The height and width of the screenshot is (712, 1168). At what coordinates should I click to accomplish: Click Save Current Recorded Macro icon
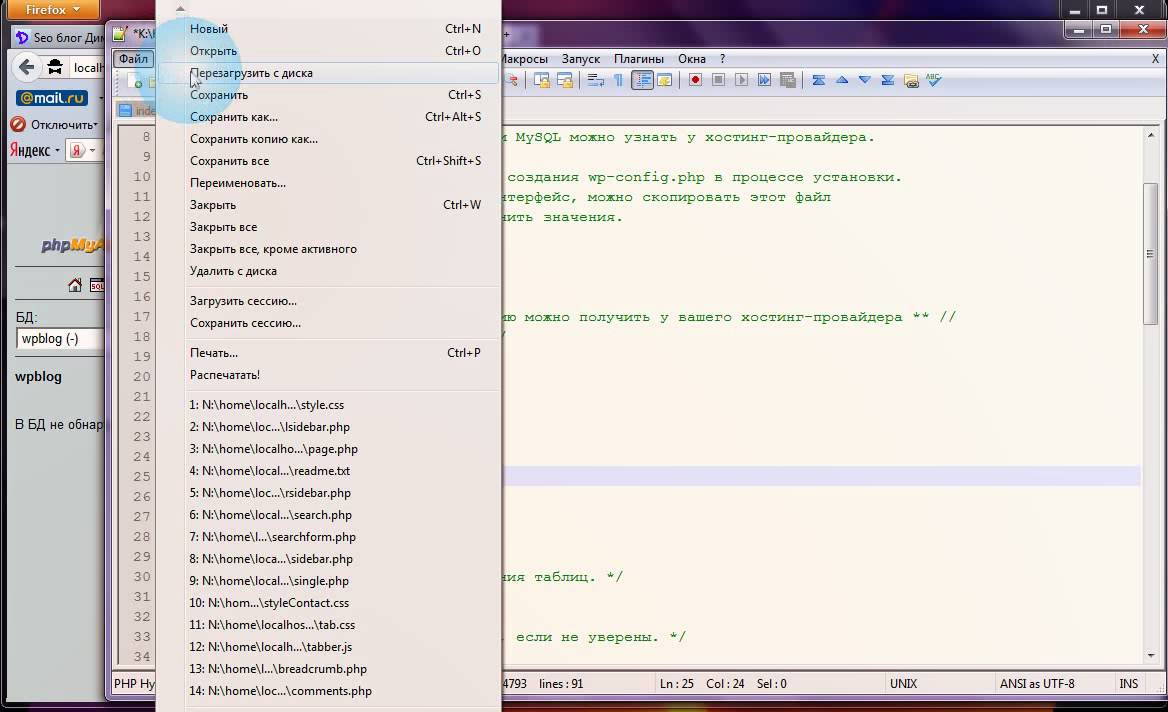787,80
